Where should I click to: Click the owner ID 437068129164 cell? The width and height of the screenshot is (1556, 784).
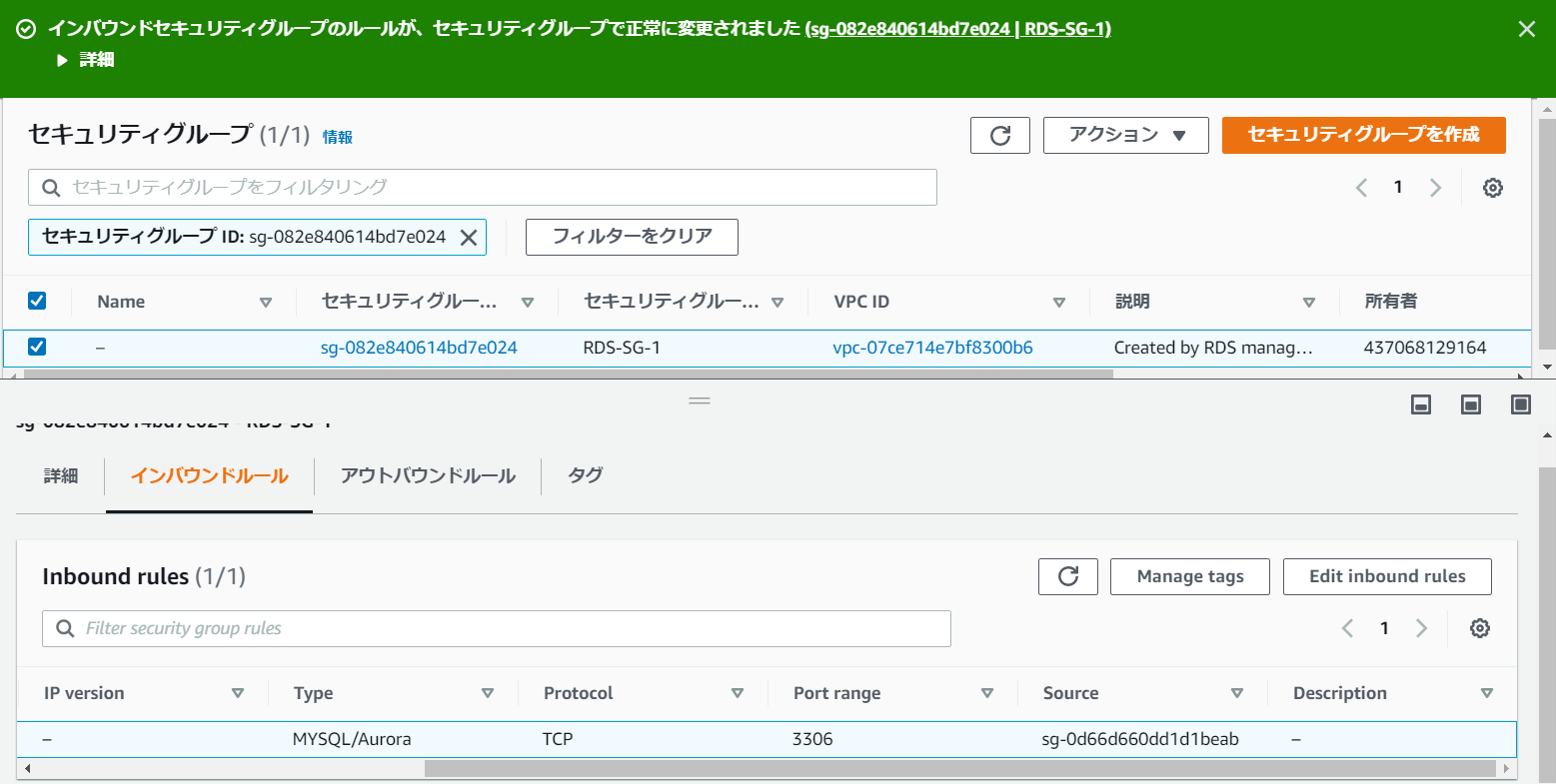pos(1425,348)
